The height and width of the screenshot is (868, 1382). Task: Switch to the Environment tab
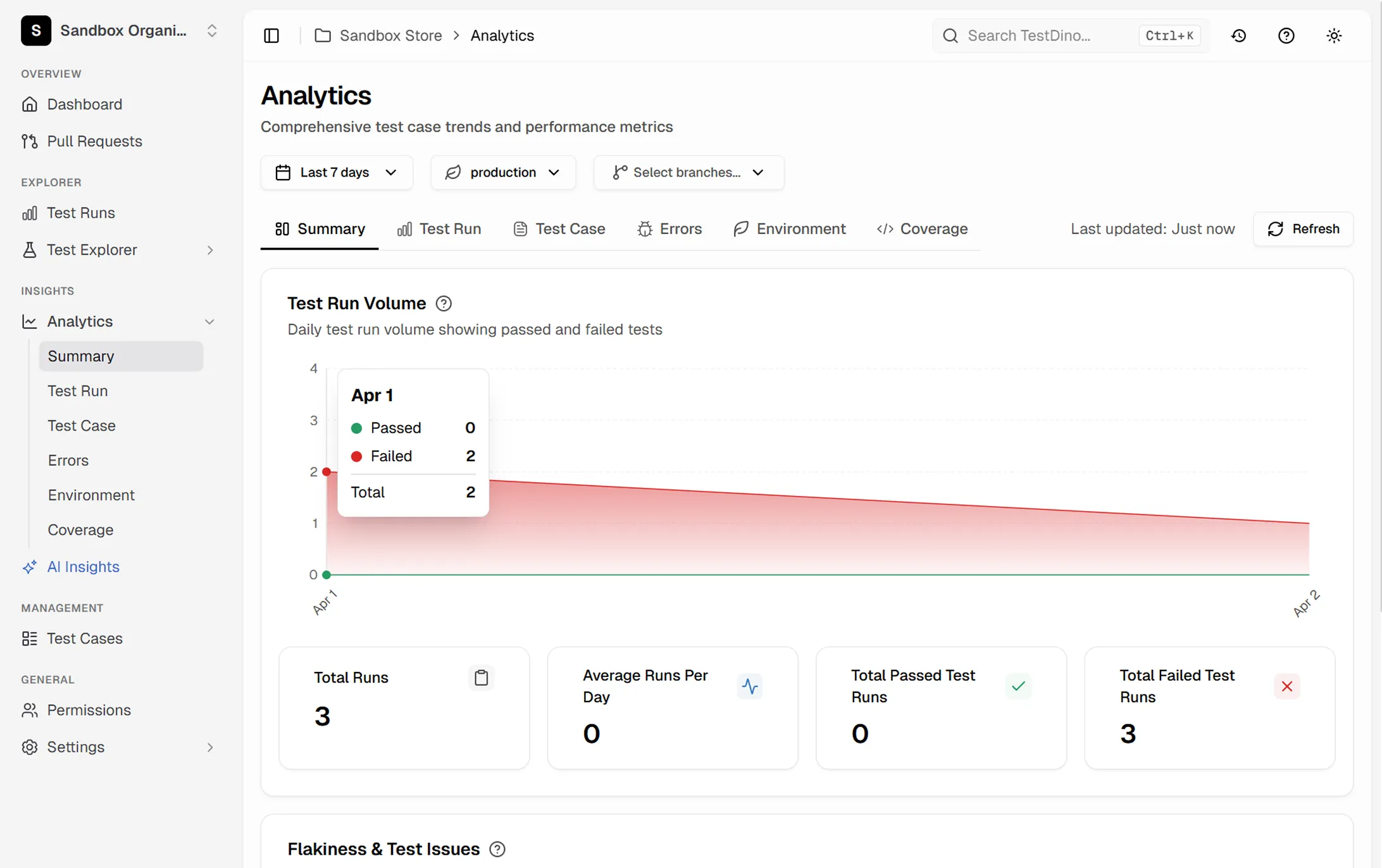(789, 229)
